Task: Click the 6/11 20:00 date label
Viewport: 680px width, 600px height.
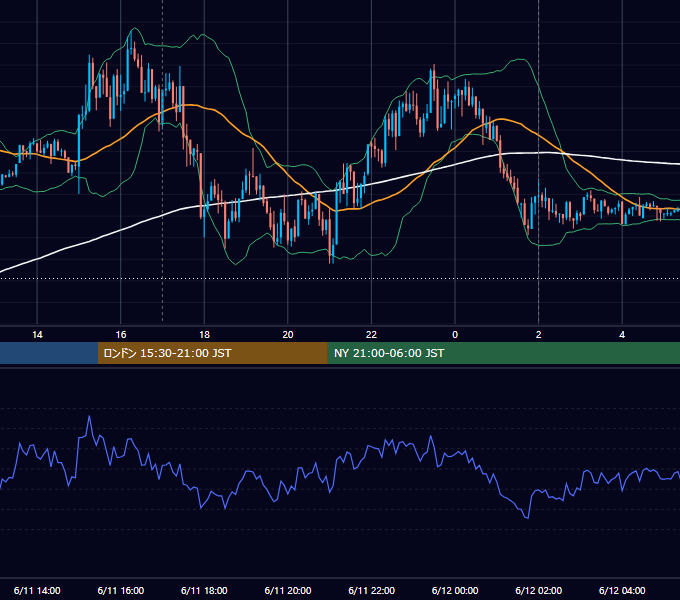Action: (x=288, y=590)
